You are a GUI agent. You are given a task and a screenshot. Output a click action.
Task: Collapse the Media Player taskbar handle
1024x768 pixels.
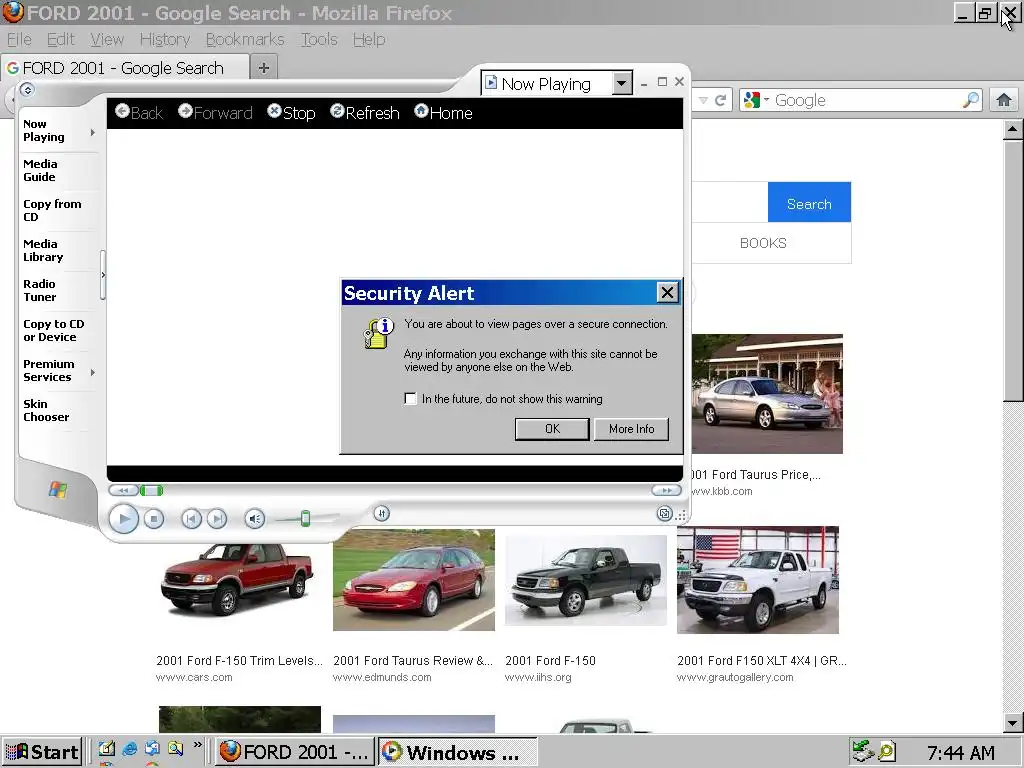click(x=103, y=276)
